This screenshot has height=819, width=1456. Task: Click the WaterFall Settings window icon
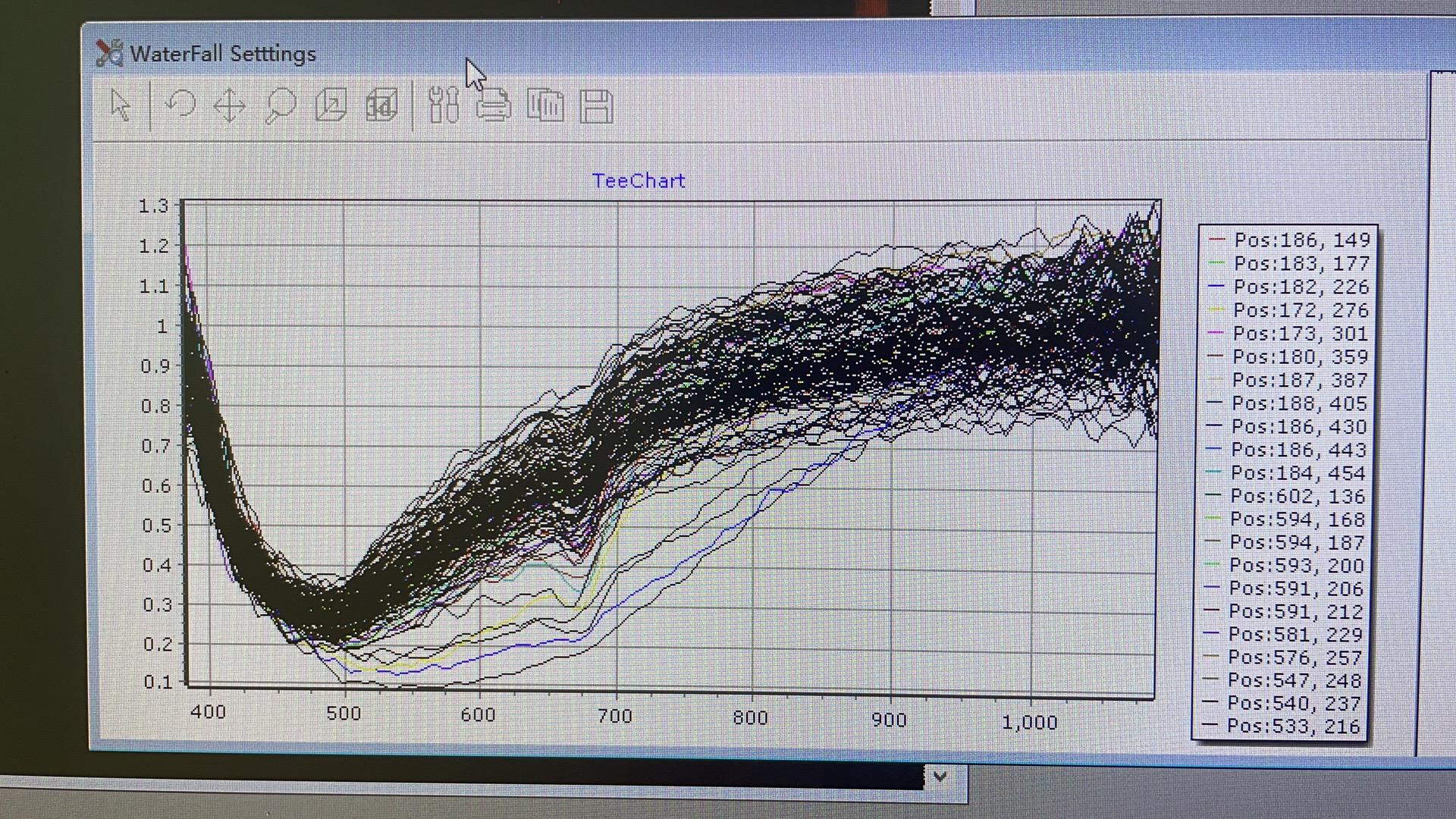pyautogui.click(x=110, y=53)
